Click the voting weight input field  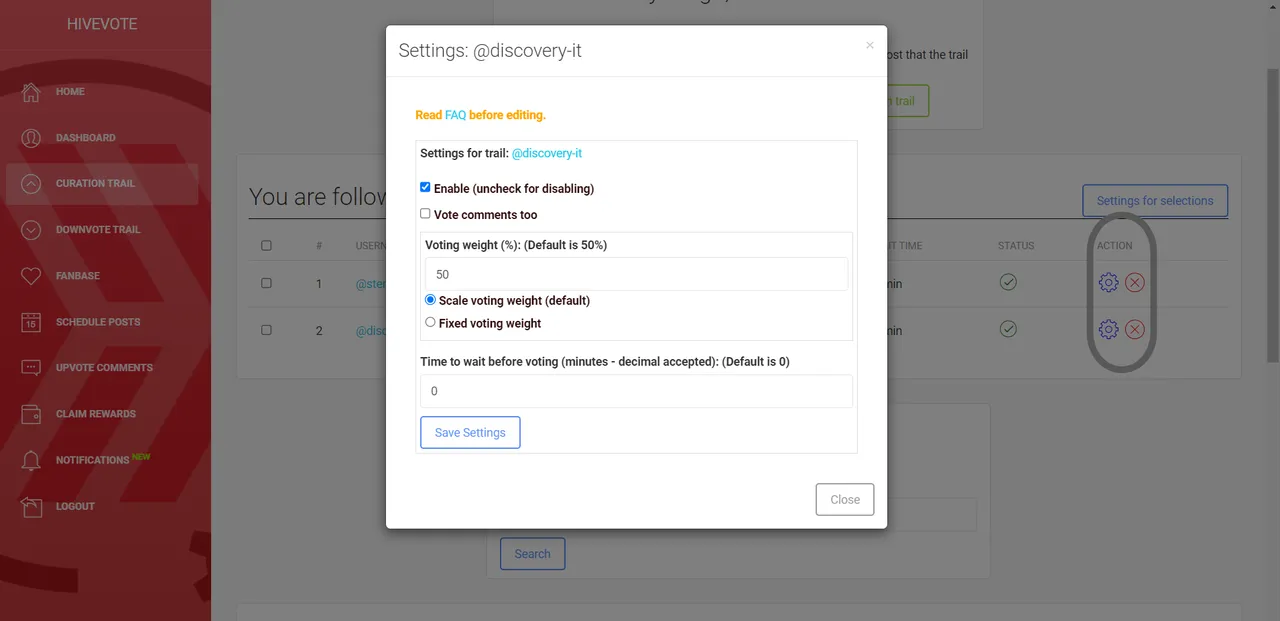[636, 274]
